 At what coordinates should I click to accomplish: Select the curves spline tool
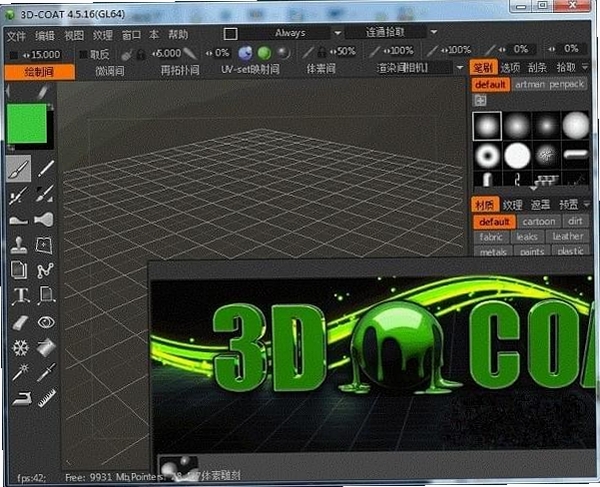(46, 271)
